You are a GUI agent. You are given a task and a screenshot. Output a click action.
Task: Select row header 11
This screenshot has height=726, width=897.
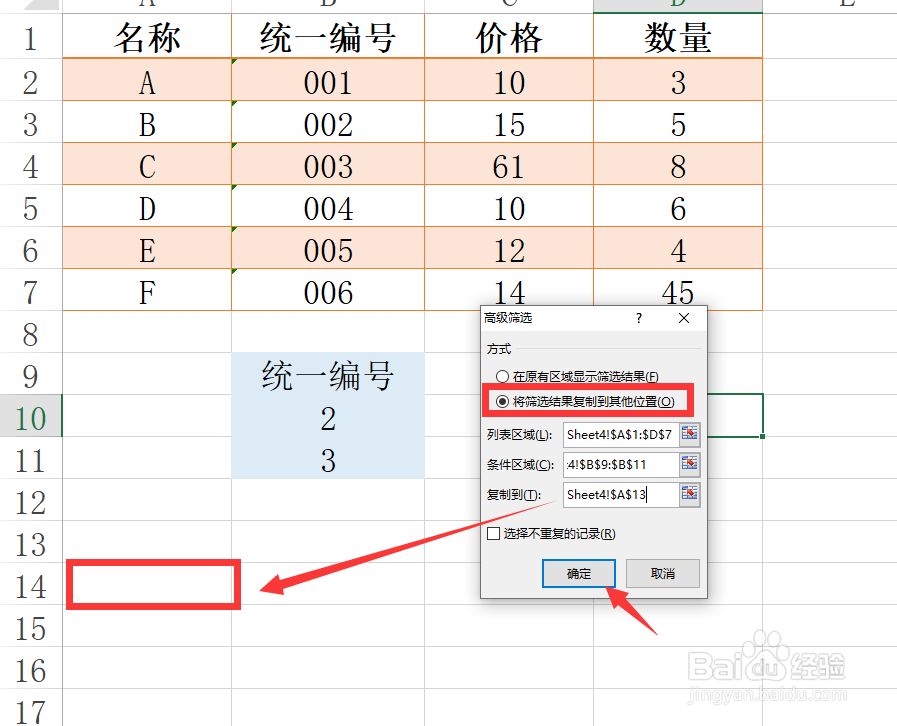click(30, 460)
